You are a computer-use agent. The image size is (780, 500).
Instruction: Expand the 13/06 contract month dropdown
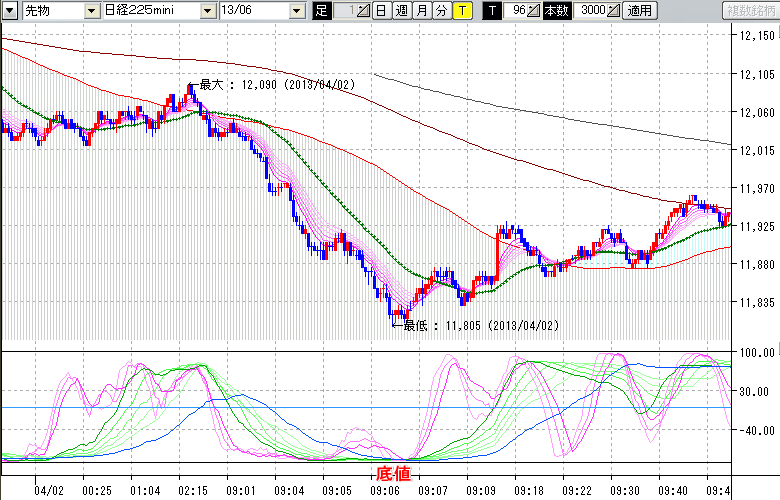tap(297, 11)
